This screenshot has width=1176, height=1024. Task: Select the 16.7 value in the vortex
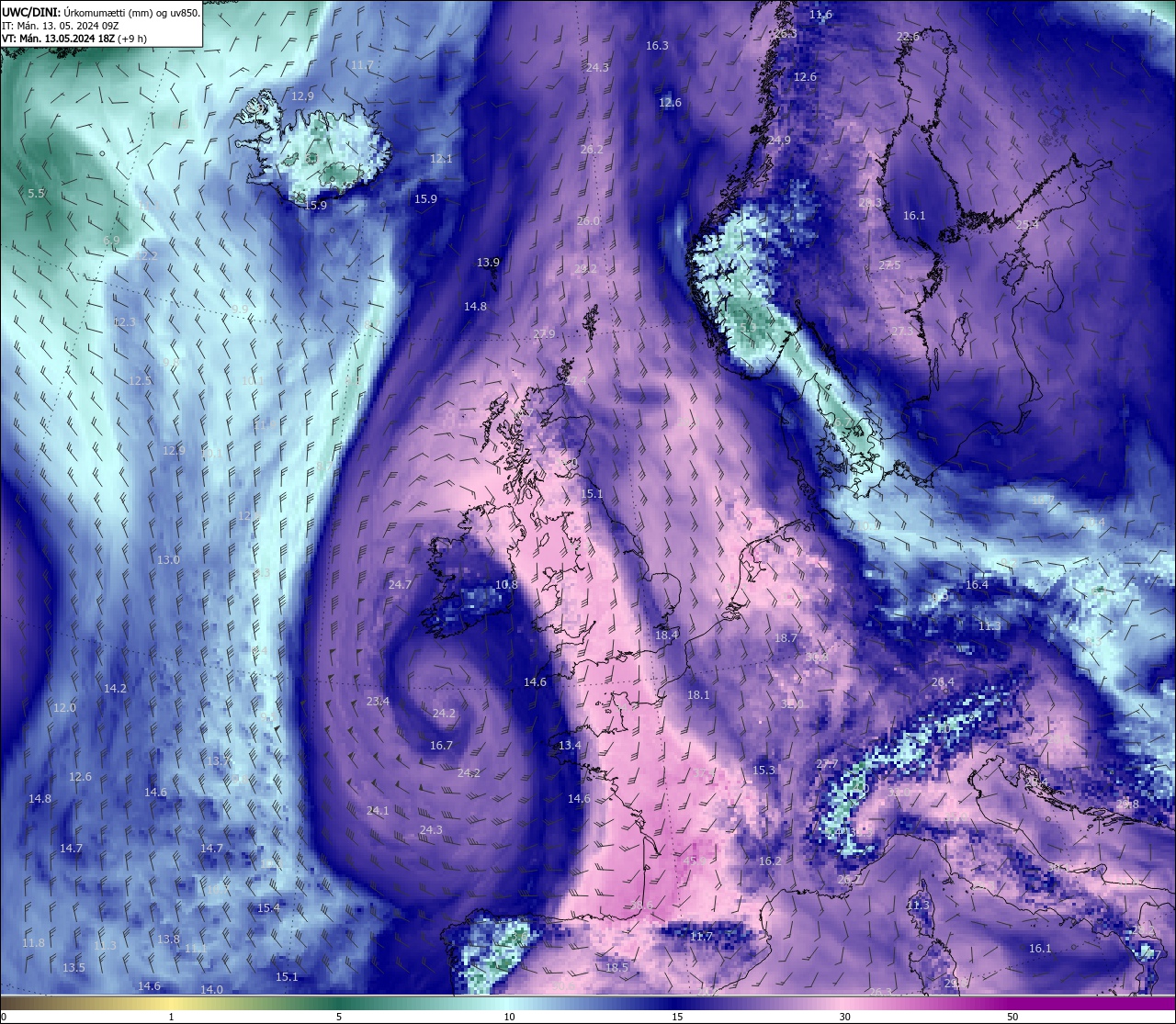441,745
